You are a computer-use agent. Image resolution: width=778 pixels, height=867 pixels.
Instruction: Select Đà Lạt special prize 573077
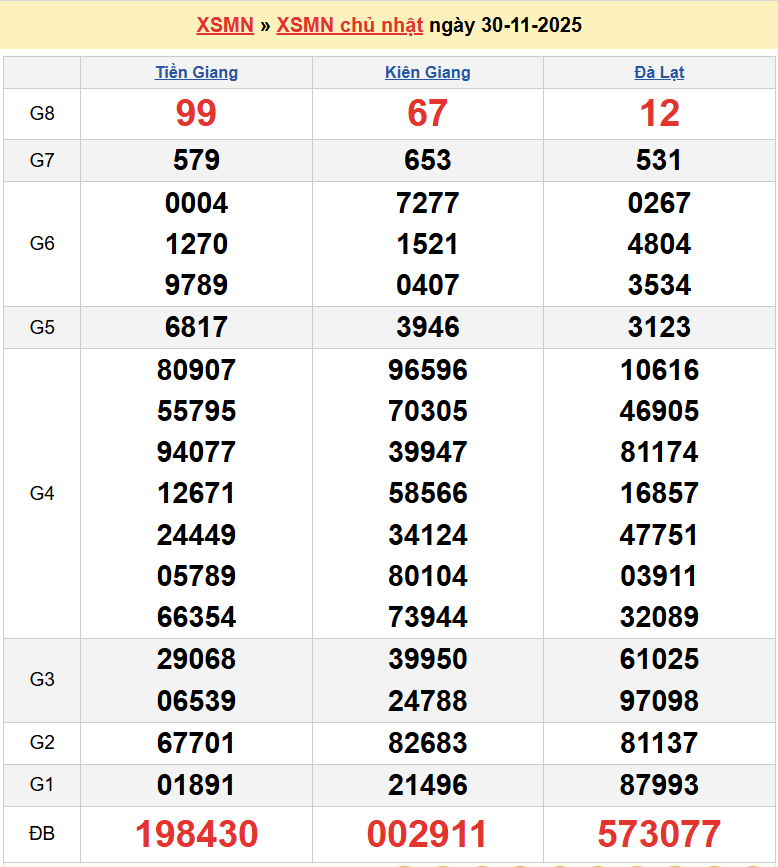click(x=659, y=833)
